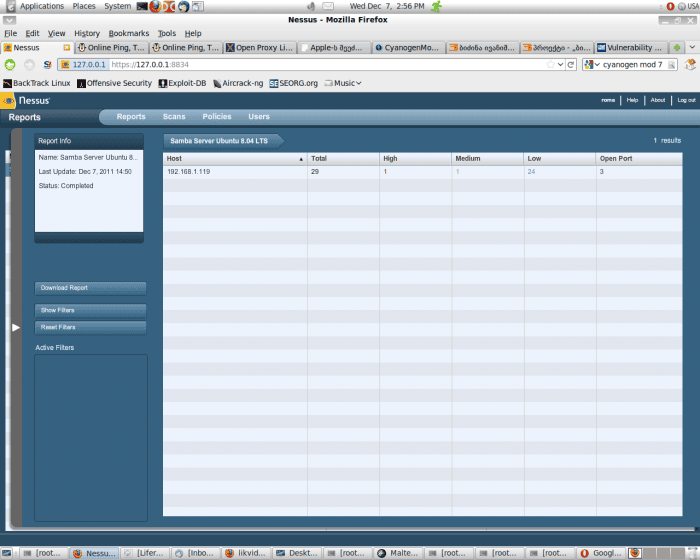Click the Reset Filters button
The width and height of the screenshot is (700, 560).
90,327
